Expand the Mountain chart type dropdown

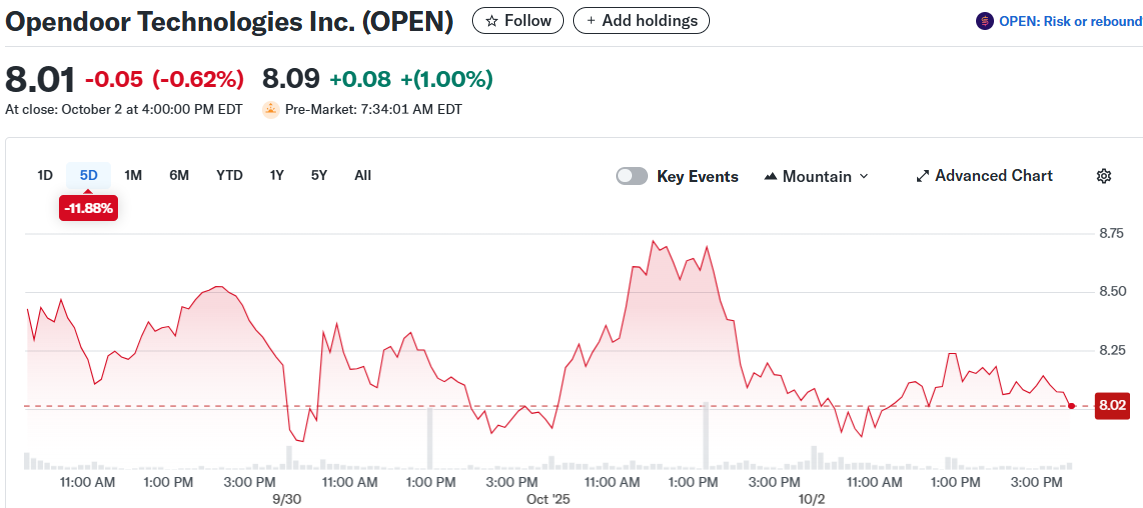(816, 176)
